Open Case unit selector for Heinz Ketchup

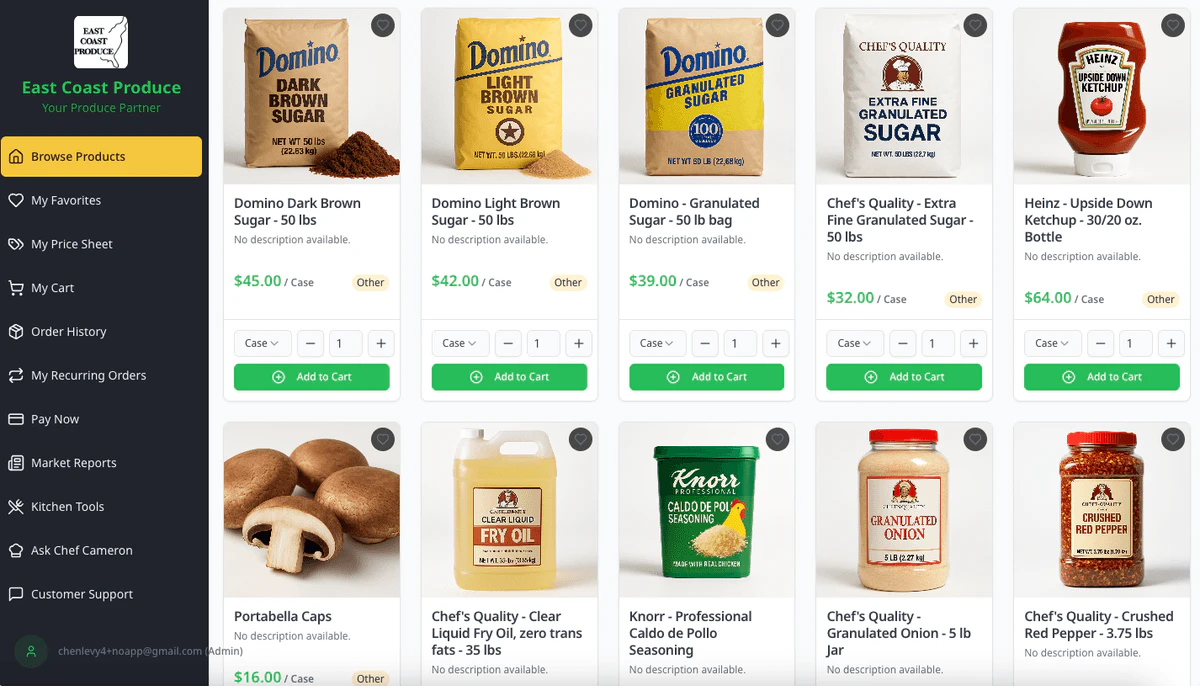(x=1052, y=343)
